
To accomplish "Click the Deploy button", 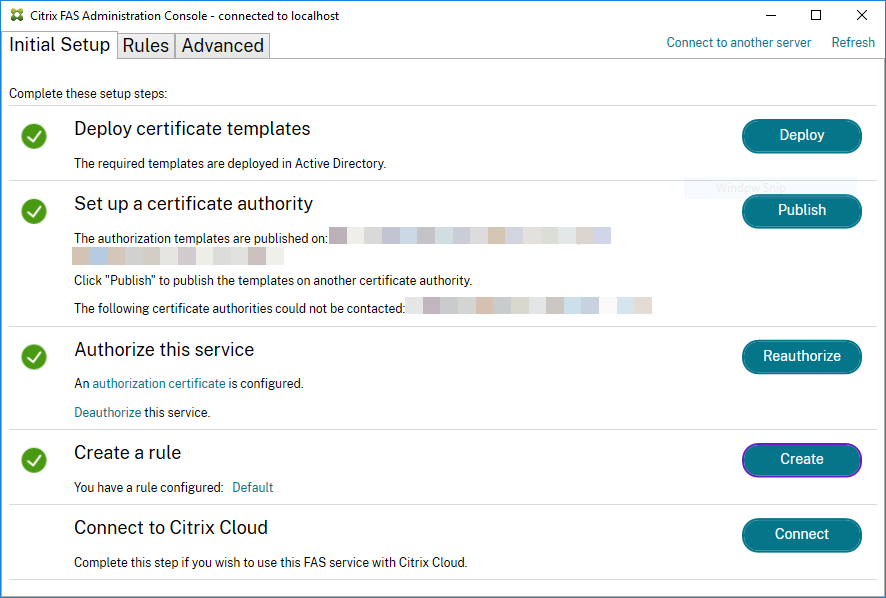I will coord(802,136).
